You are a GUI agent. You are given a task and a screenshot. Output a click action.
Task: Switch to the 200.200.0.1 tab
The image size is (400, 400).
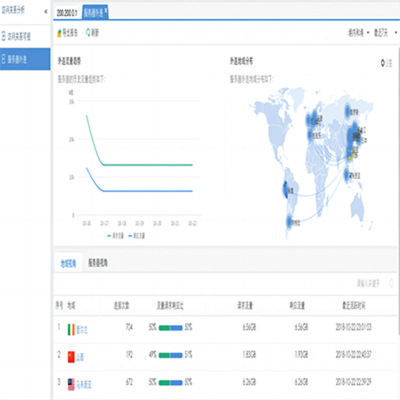[67, 13]
